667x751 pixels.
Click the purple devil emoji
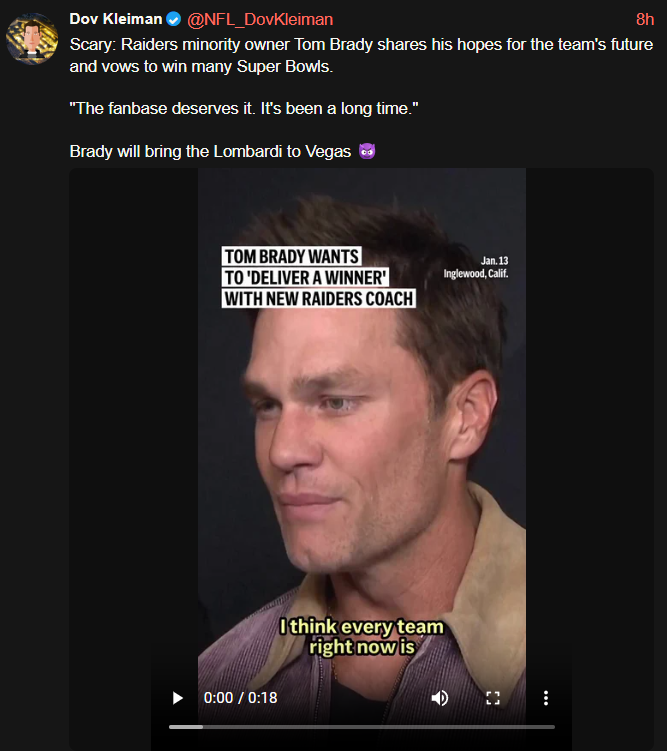coord(367,151)
